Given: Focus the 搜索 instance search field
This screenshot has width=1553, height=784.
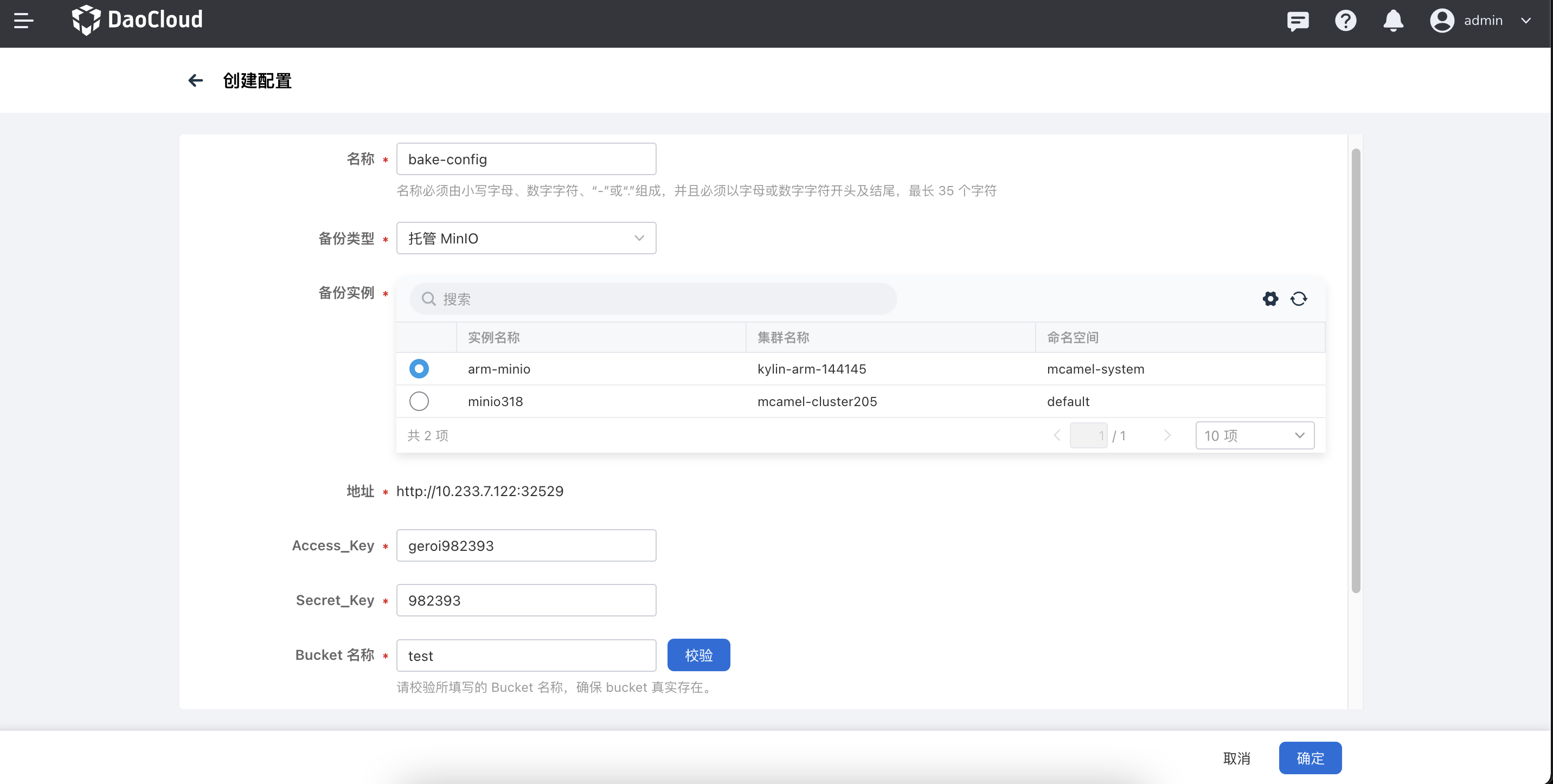Looking at the screenshot, I should [653, 299].
